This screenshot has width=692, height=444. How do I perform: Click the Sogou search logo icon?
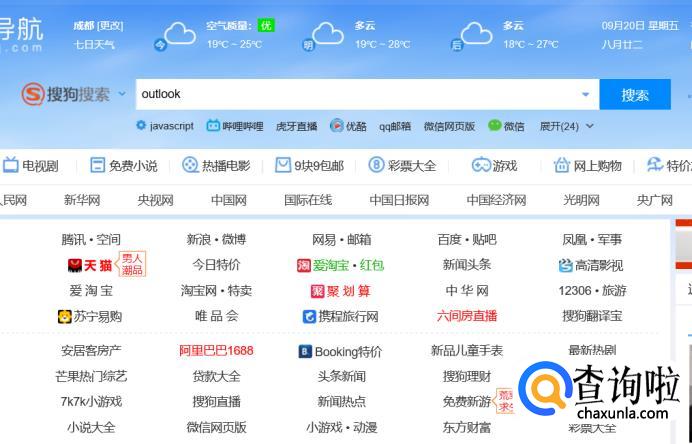point(33,94)
